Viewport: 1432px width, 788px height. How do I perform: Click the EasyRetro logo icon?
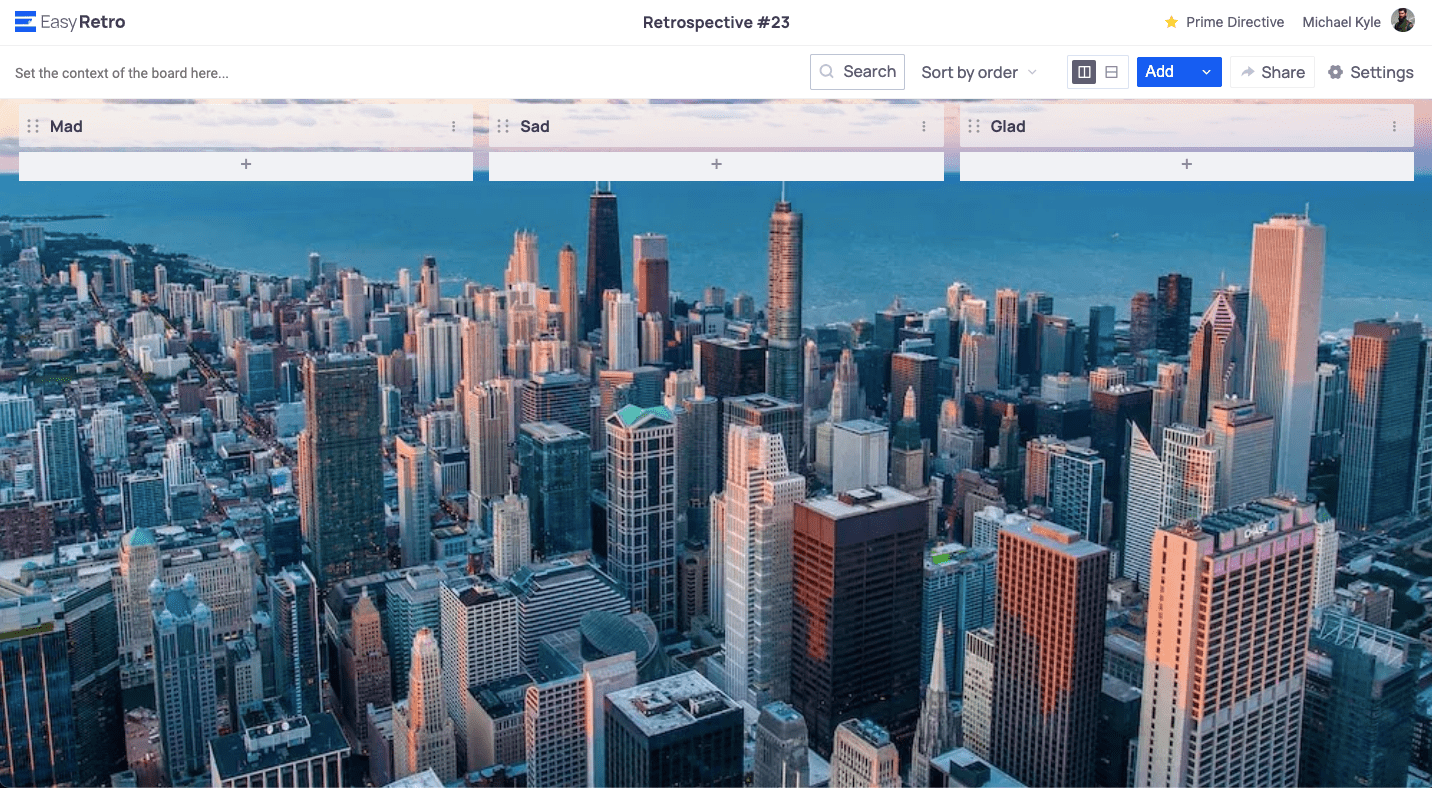(x=25, y=22)
